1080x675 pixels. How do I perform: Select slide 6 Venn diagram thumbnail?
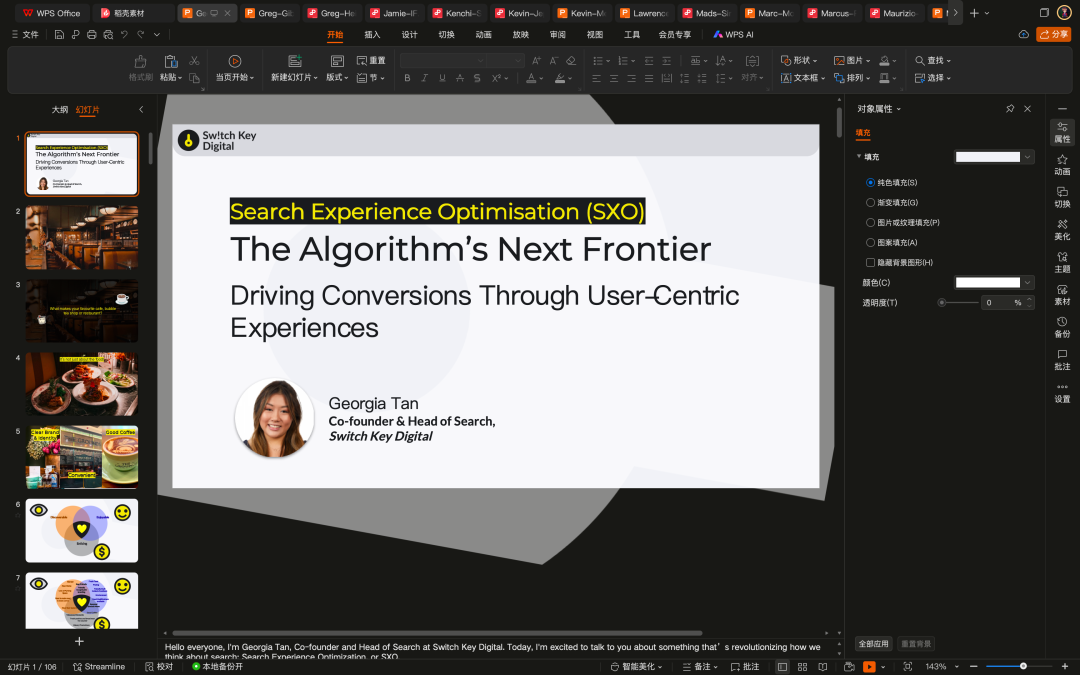(x=82, y=531)
